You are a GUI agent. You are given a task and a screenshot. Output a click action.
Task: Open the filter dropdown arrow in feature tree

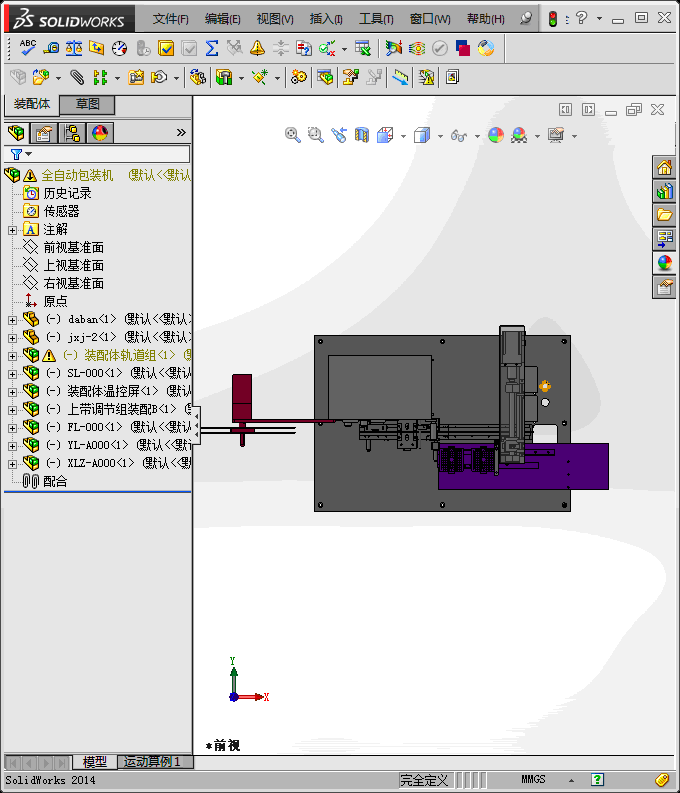29,154
